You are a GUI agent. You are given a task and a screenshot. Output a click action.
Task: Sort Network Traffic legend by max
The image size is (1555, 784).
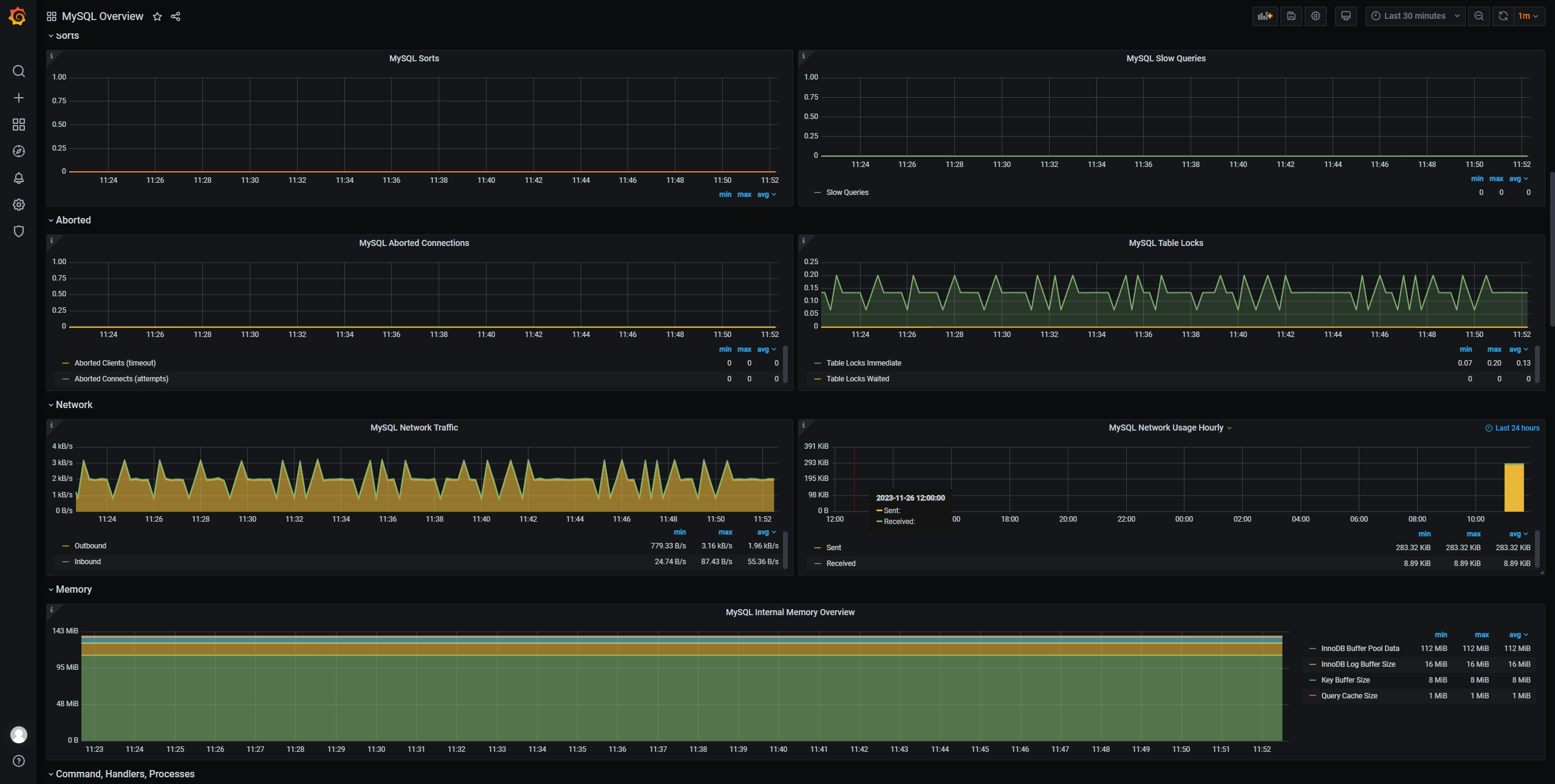click(725, 532)
